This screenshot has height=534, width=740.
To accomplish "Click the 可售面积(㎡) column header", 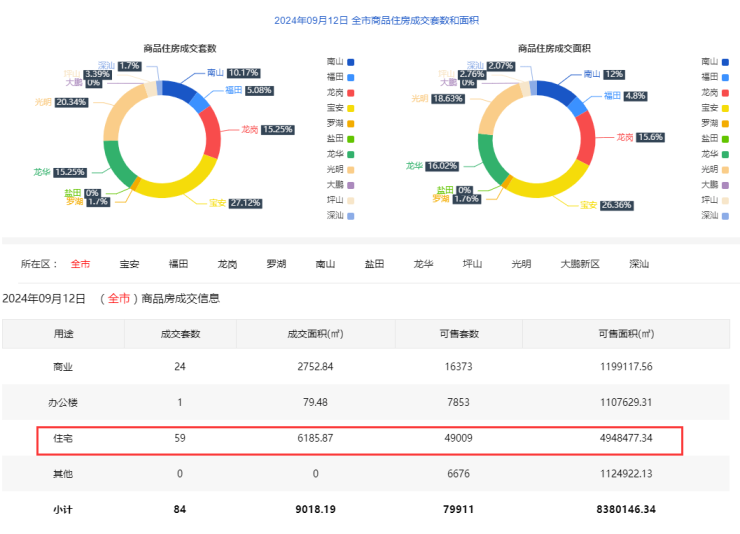I will pos(625,333).
